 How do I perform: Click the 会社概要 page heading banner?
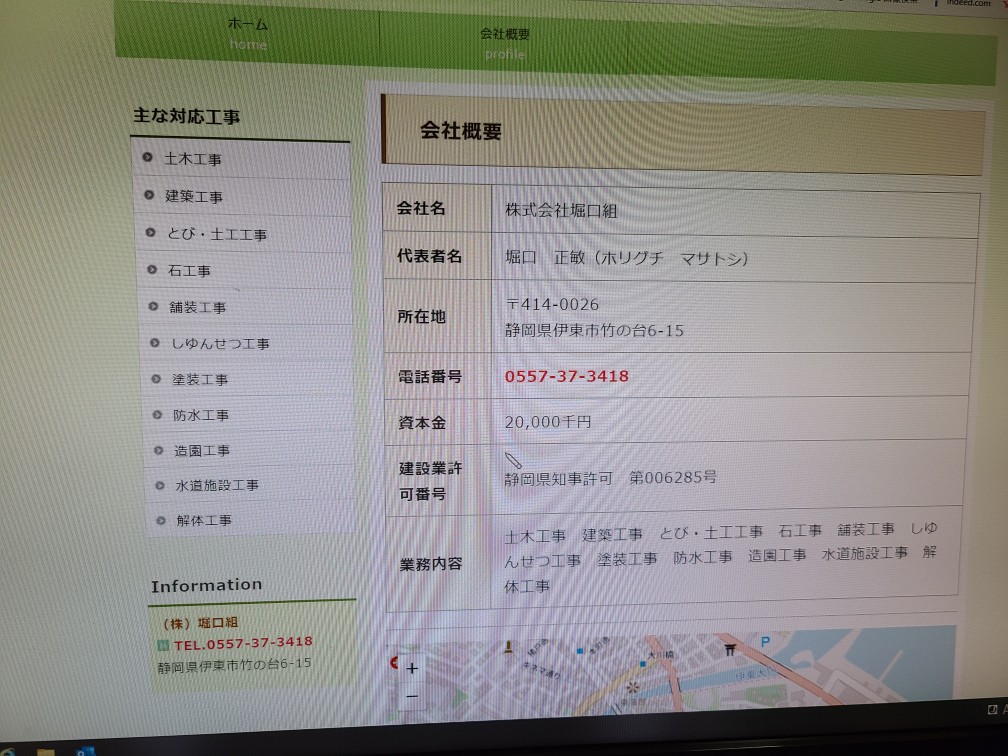coord(683,135)
